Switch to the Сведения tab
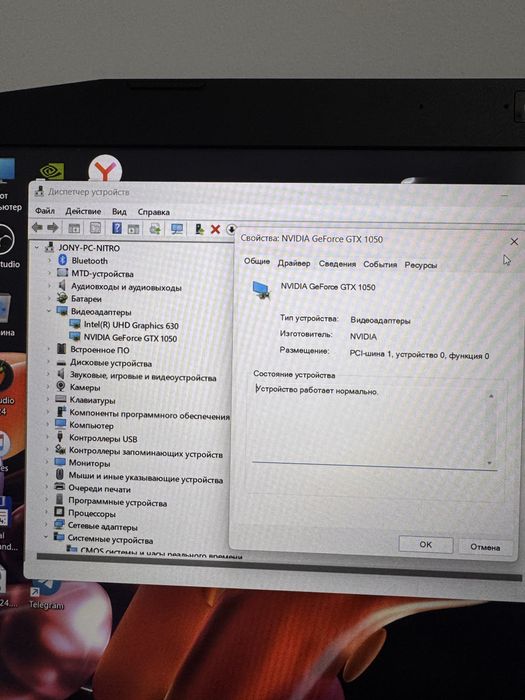The height and width of the screenshot is (700, 525). [337, 264]
